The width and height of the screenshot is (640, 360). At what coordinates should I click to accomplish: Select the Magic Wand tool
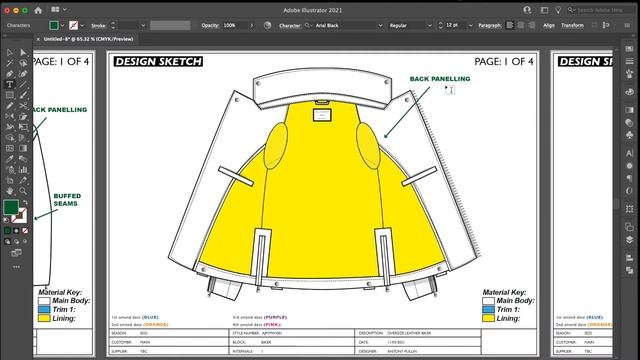pyautogui.click(x=10, y=63)
